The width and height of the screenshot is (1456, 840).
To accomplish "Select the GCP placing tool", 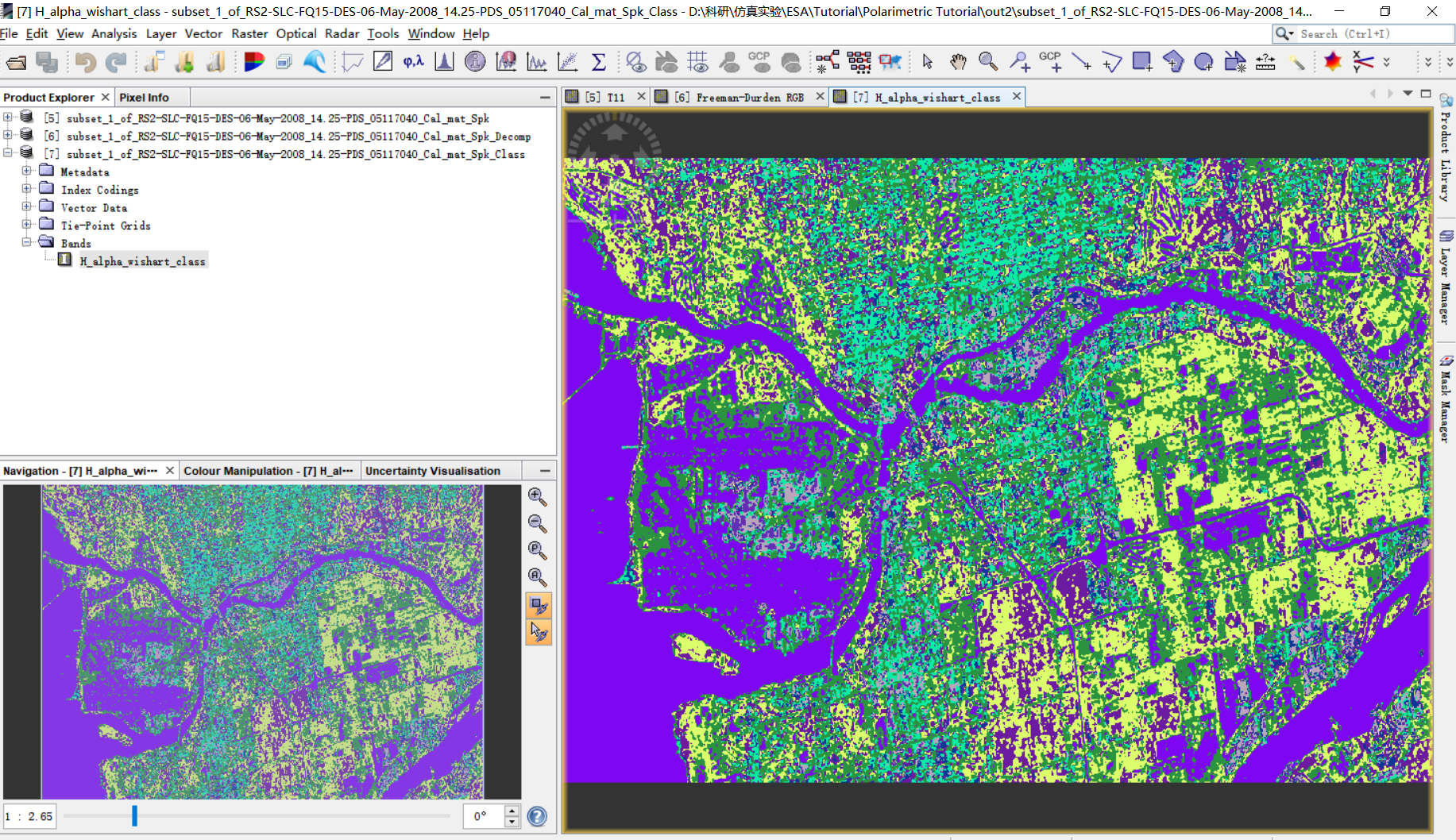I will pyautogui.click(x=1051, y=62).
